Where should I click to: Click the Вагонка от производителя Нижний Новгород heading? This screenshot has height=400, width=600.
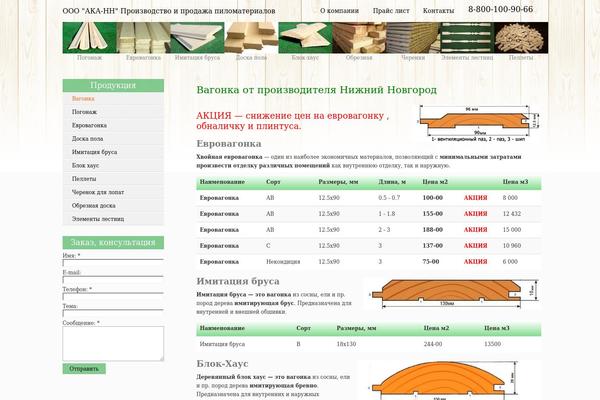(316, 90)
